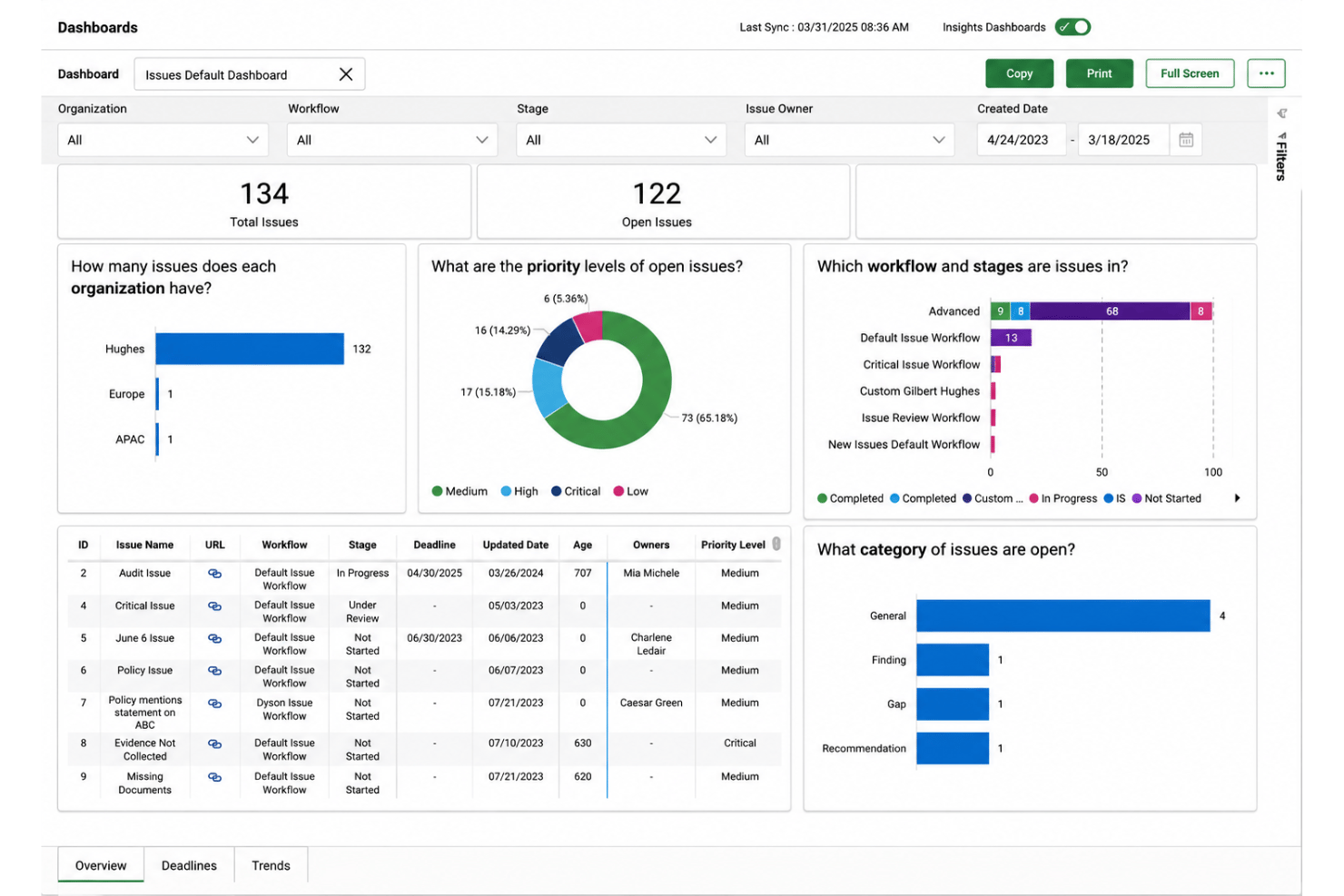Edit the Created Date end field 3/18/2025

point(1122,140)
